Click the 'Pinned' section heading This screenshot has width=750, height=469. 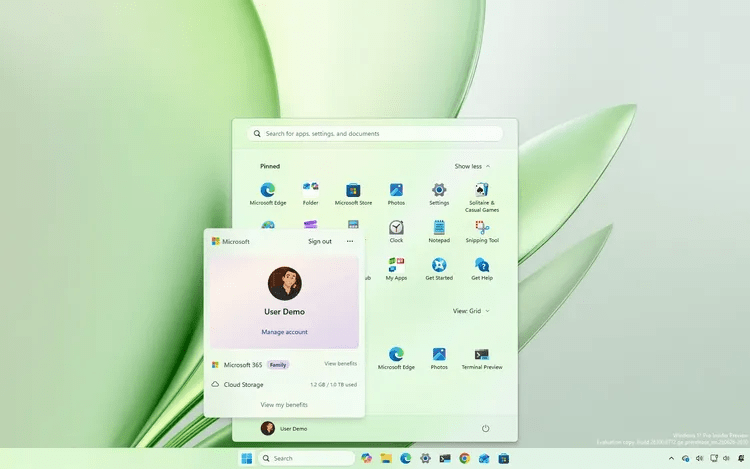pos(270,166)
